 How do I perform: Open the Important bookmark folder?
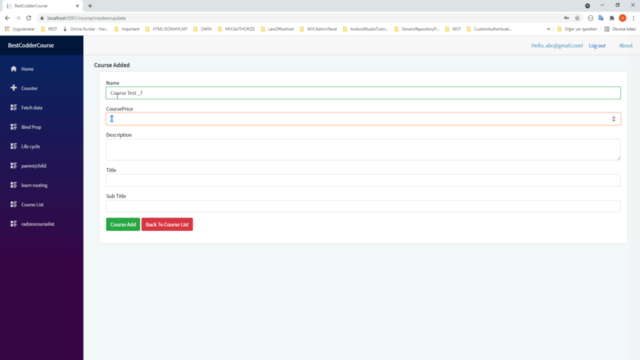pyautogui.click(x=127, y=29)
